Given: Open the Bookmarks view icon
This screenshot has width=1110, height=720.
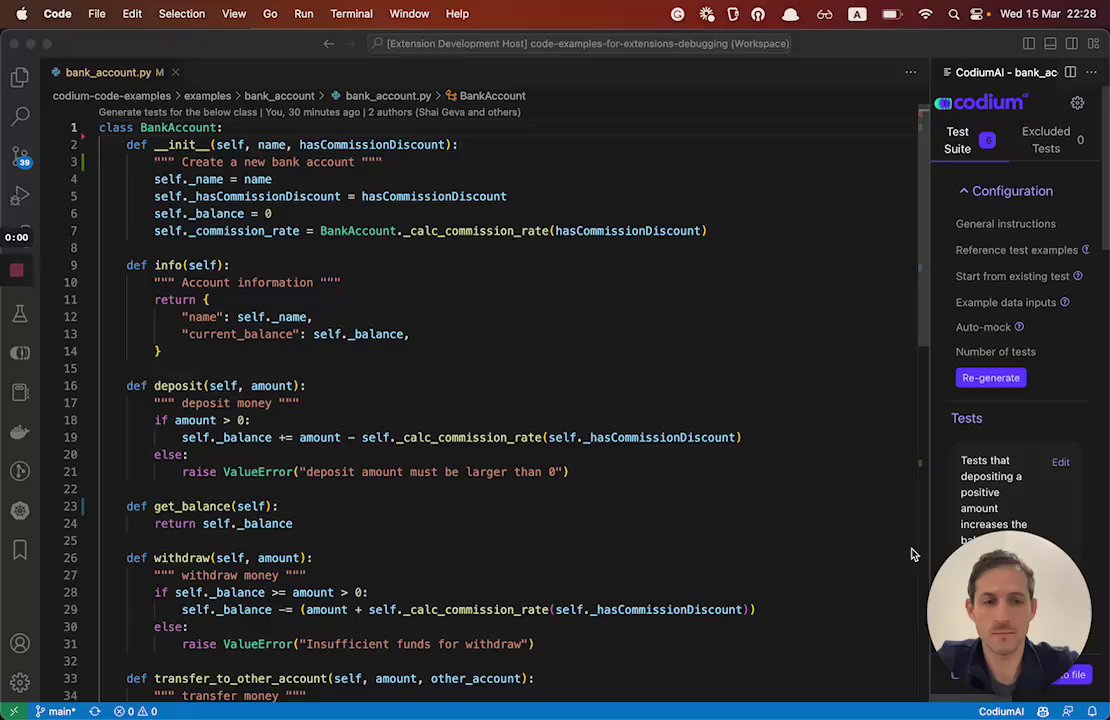Looking at the screenshot, I should pos(20,549).
